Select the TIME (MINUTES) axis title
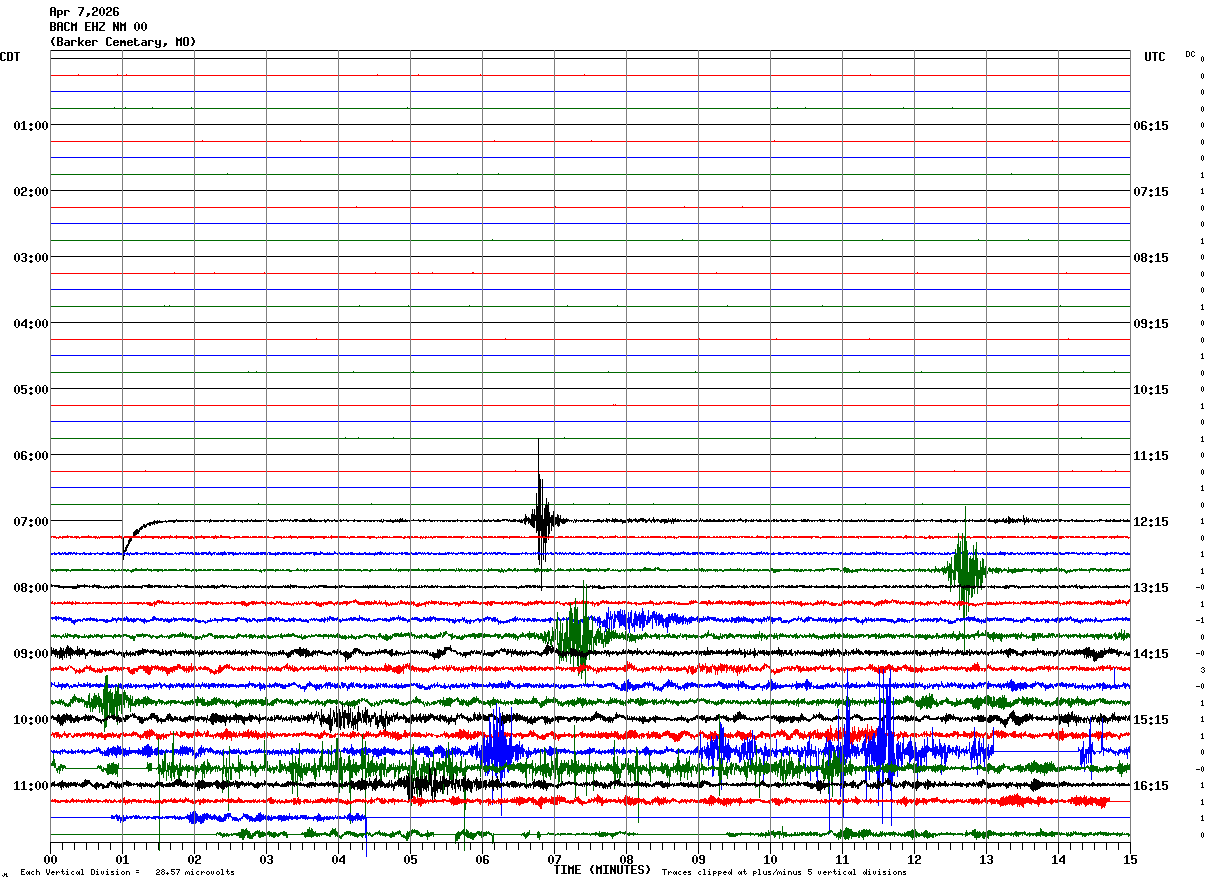The height and width of the screenshot is (886, 1210). [x=602, y=870]
